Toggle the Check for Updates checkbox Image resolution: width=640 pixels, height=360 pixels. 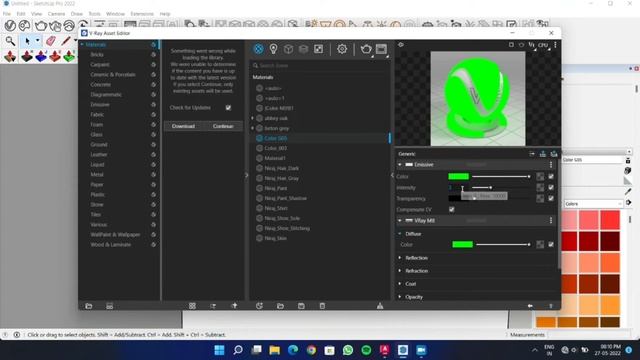pos(228,108)
